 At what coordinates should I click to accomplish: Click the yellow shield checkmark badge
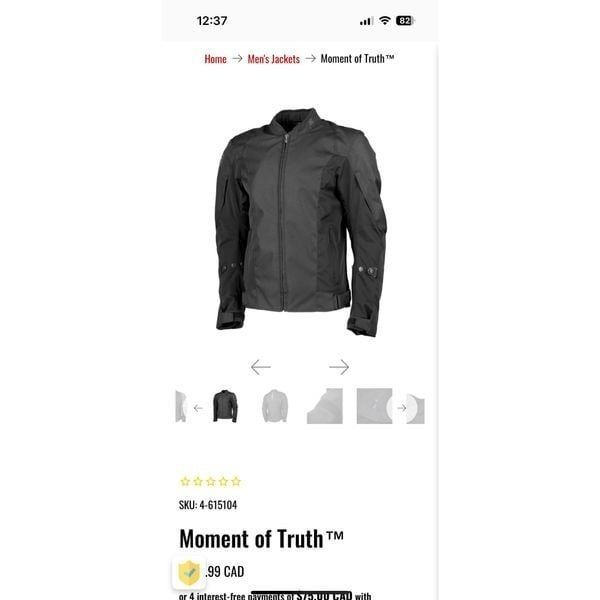(x=189, y=573)
